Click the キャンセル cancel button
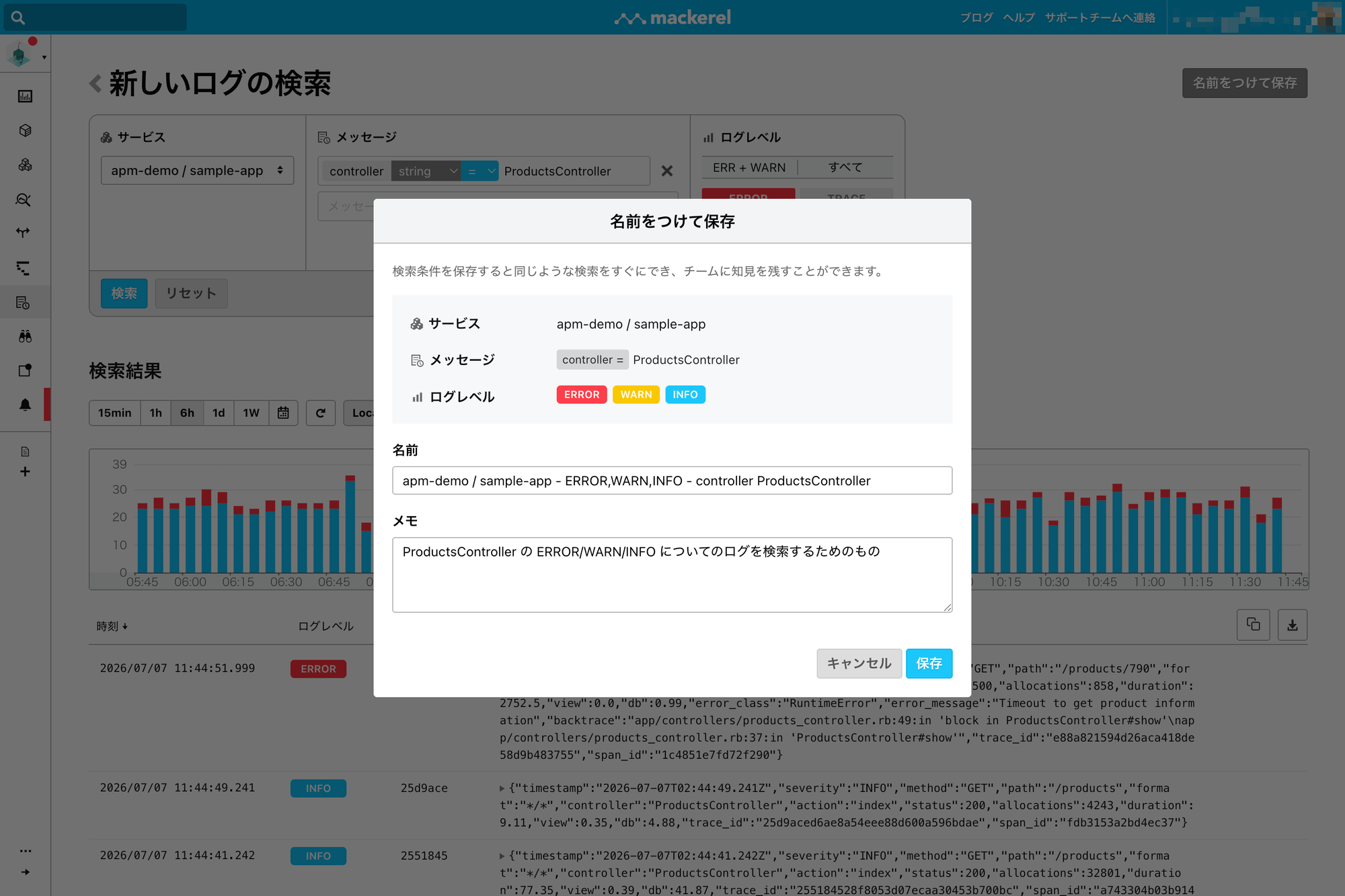 click(x=859, y=663)
